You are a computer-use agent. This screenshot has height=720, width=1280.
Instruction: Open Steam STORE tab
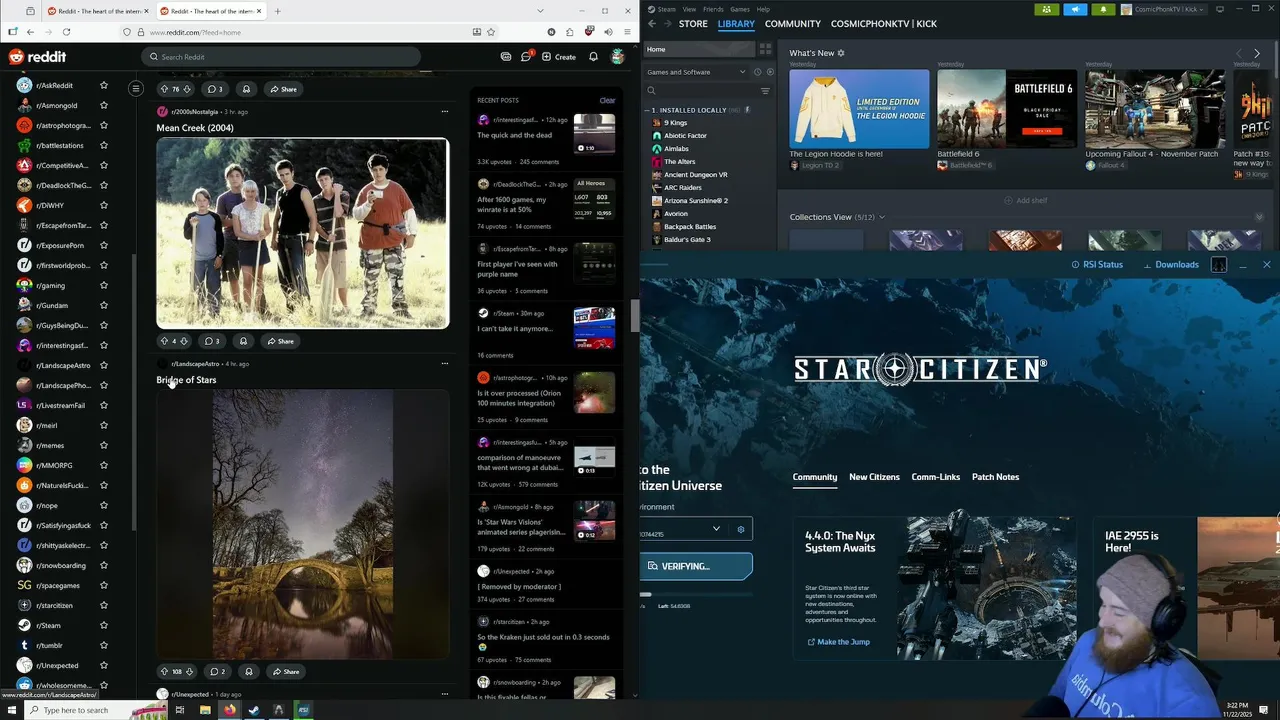pos(693,23)
